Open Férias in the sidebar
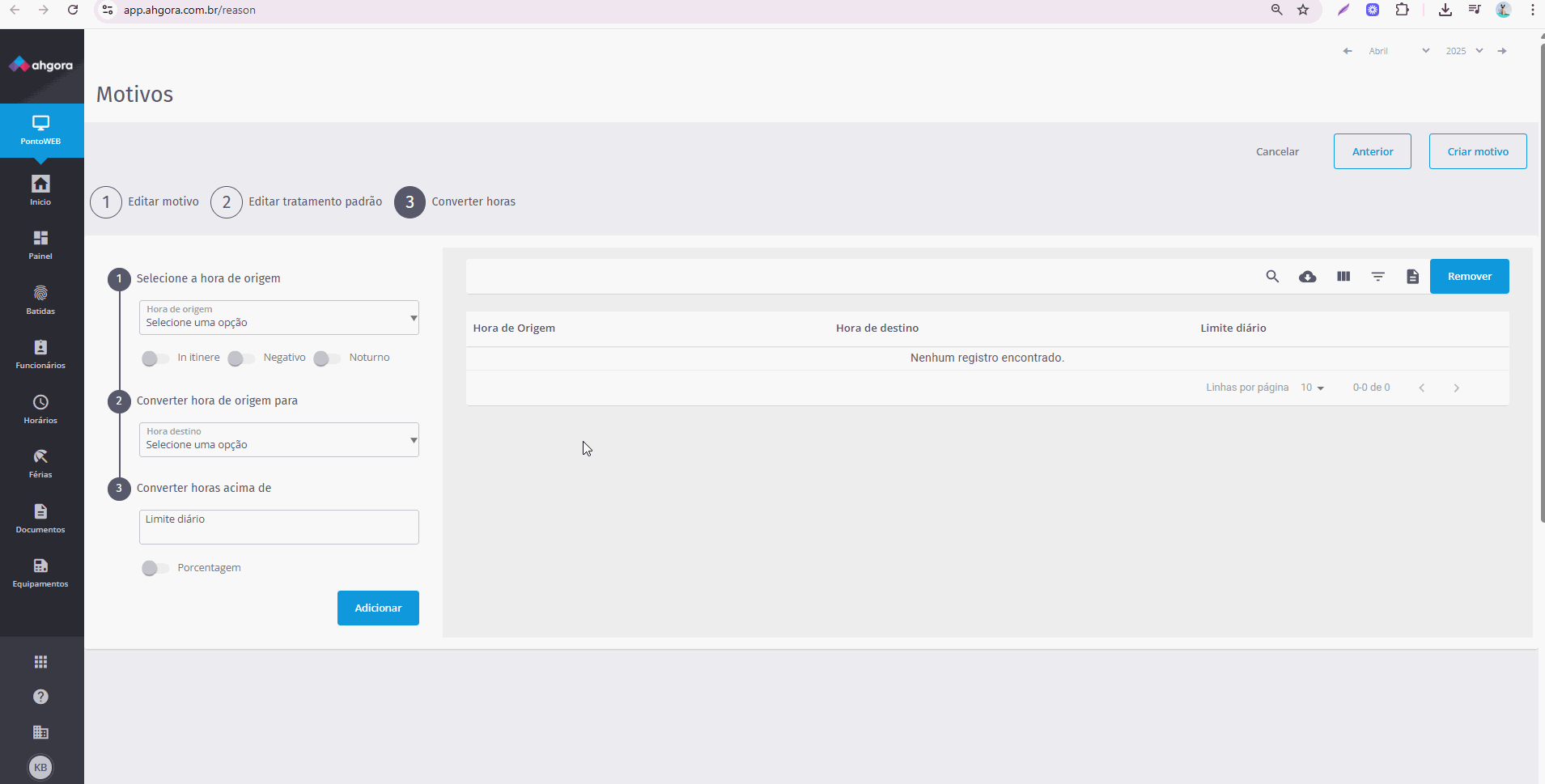1545x784 pixels. point(40,463)
